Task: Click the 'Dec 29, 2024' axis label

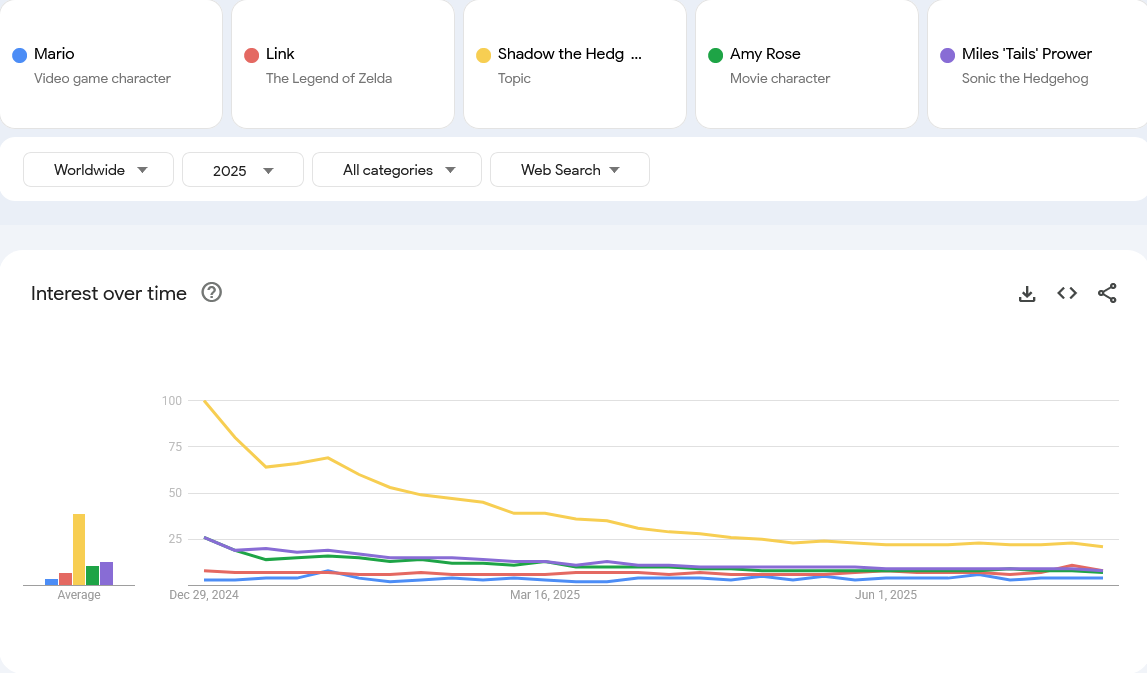Action: click(204, 595)
